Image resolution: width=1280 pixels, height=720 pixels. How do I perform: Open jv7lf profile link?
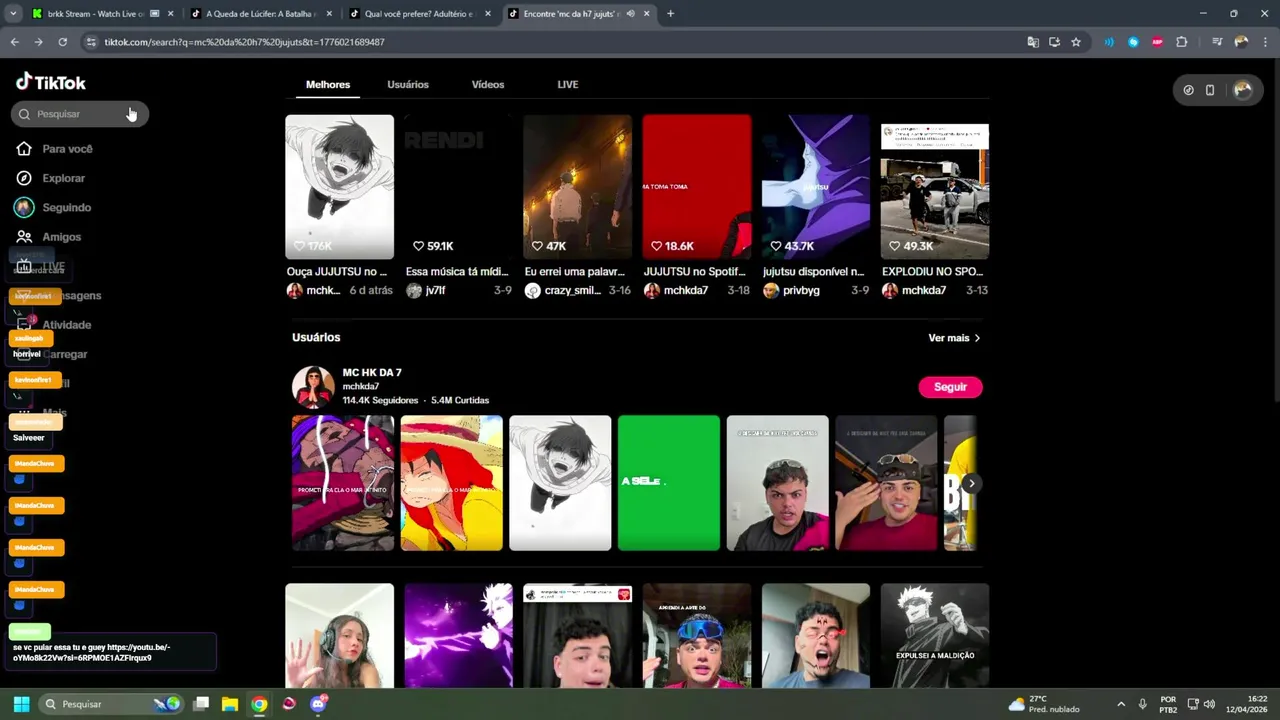[435, 290]
